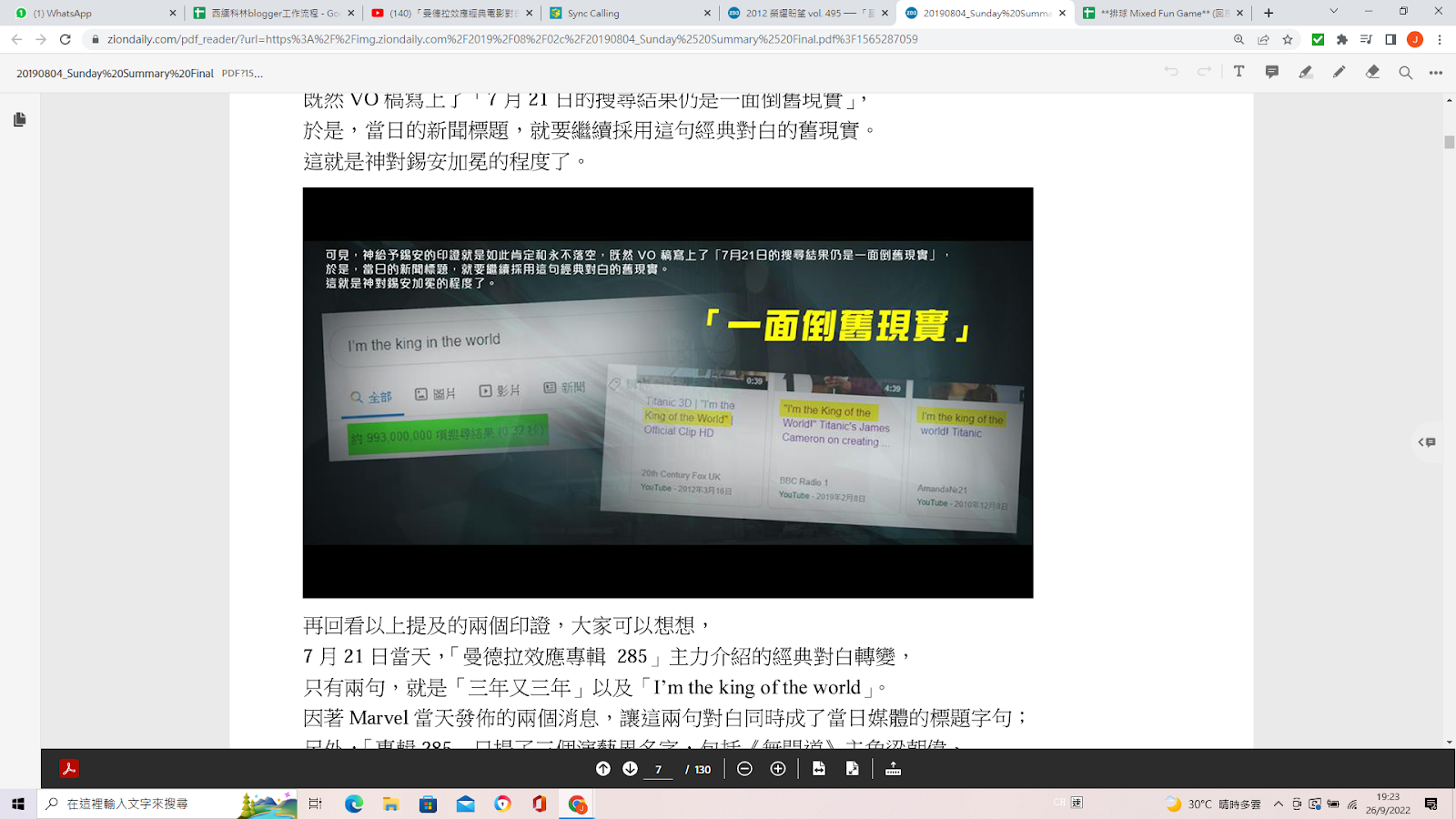Open Microsoft Store from the taskbar

point(429,804)
